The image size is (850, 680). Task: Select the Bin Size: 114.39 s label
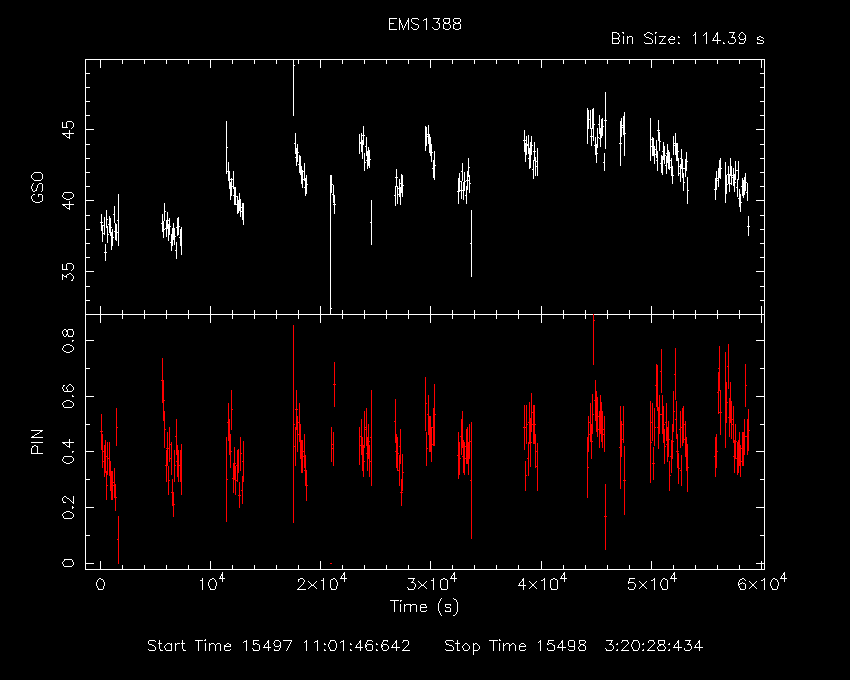pos(687,39)
